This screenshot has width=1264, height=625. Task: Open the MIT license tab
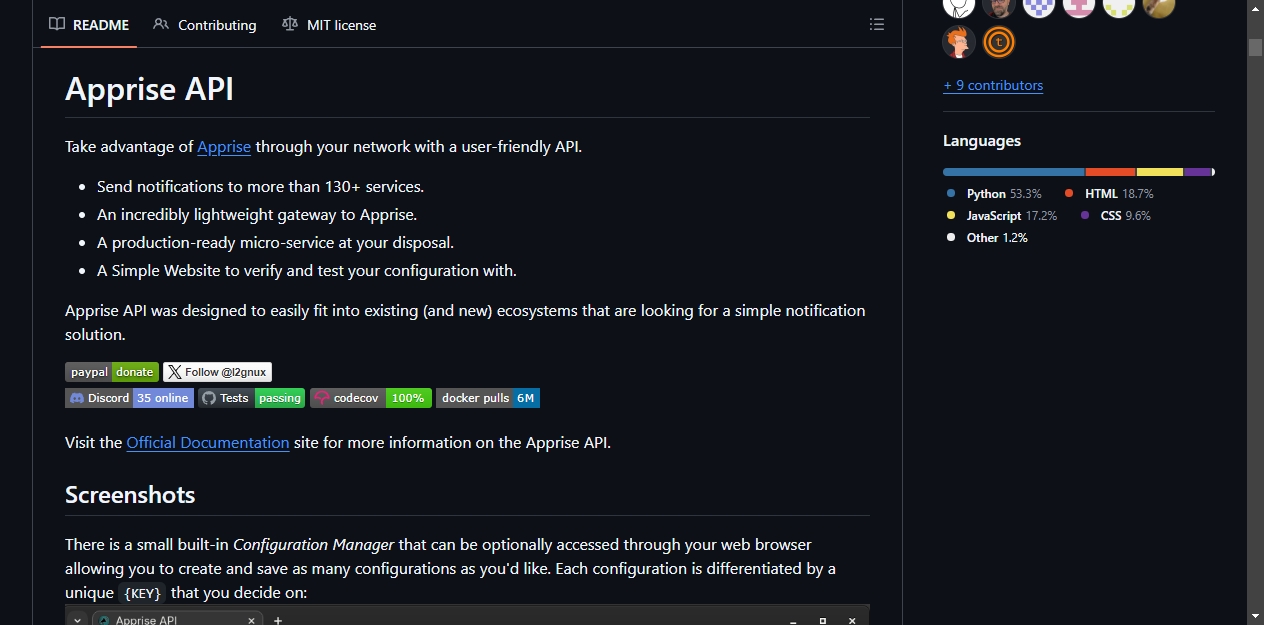(329, 25)
